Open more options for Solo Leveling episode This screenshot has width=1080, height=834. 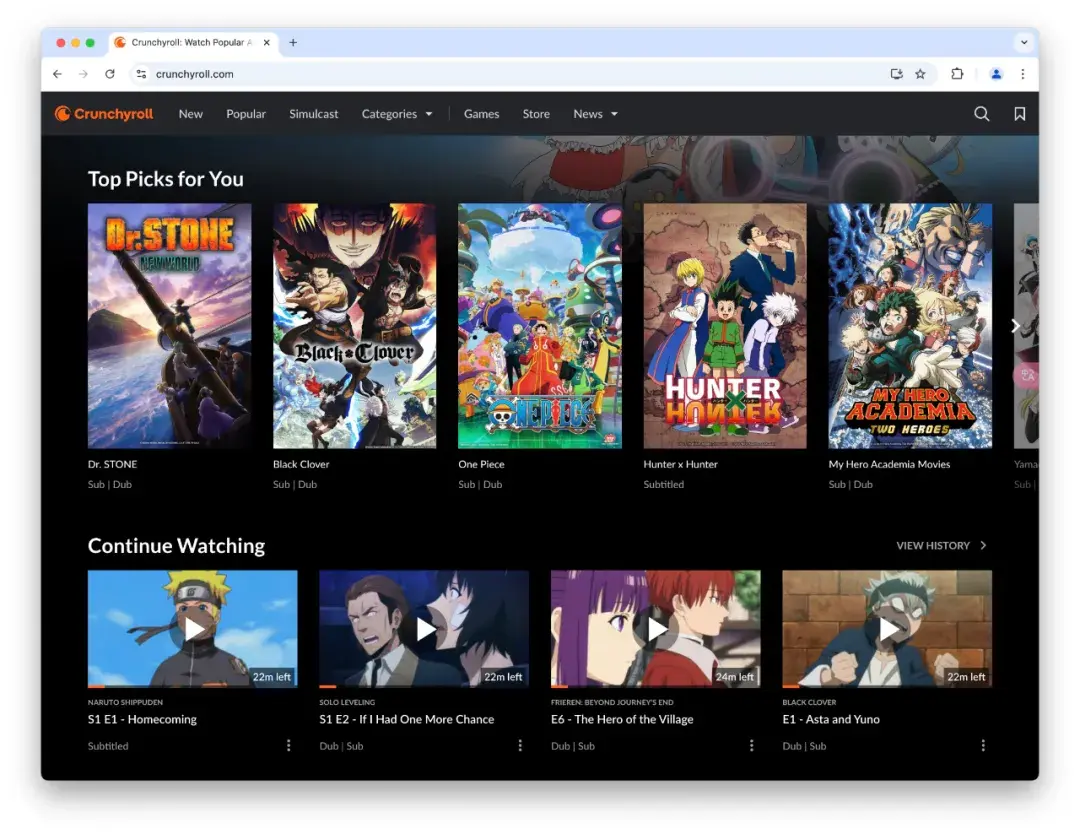[520, 745]
